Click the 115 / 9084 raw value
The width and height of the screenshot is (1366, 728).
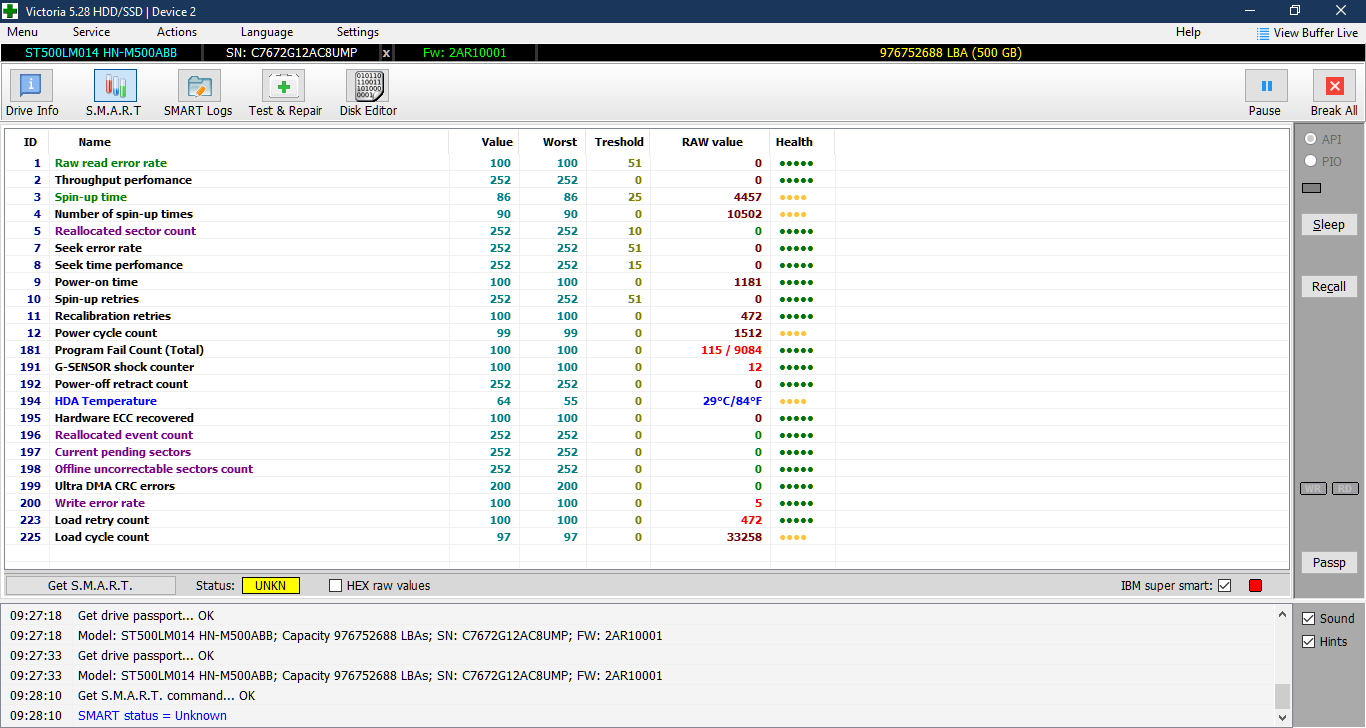tap(732, 350)
